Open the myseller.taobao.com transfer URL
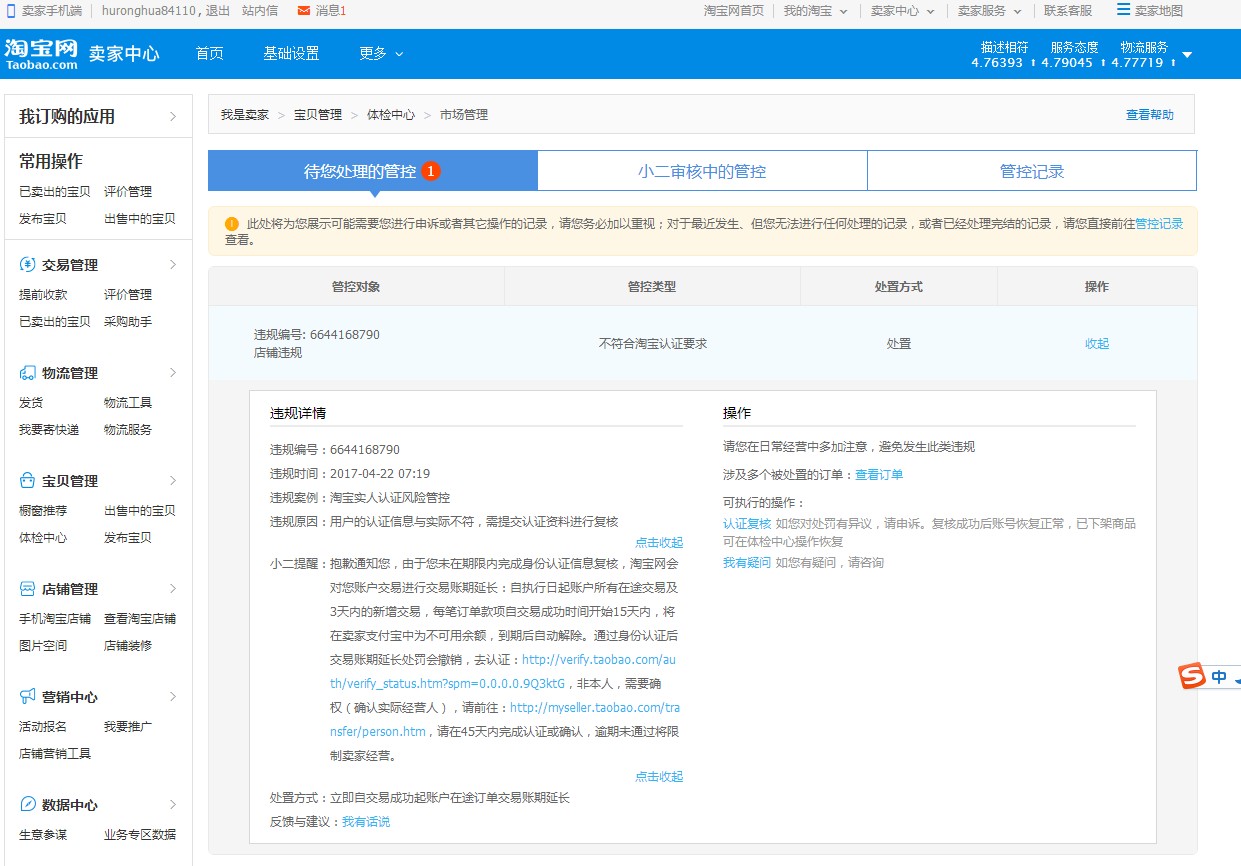 tap(506, 720)
